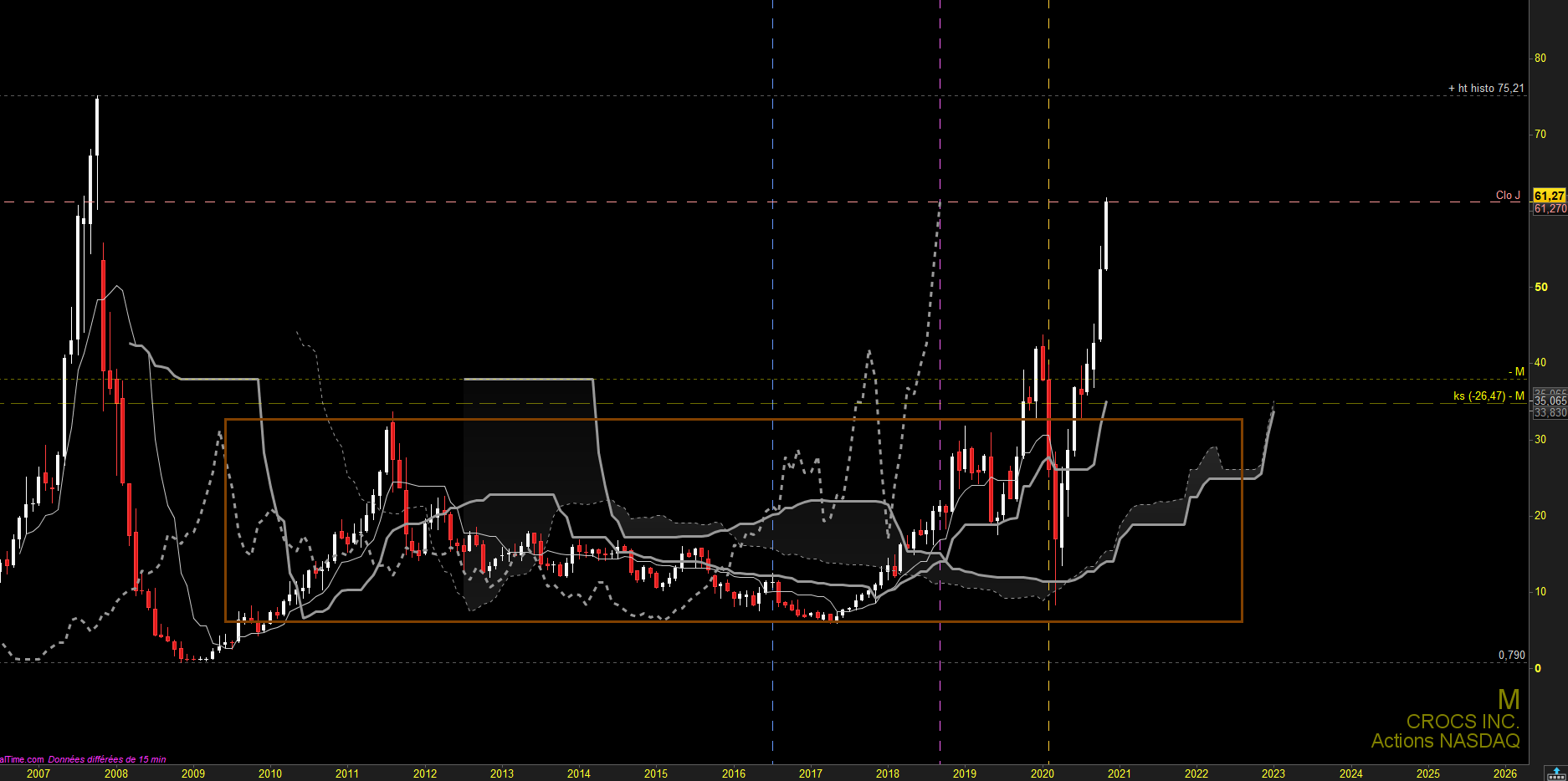
Task: Open the ProRealTime.com data delay link
Action: tap(83, 759)
